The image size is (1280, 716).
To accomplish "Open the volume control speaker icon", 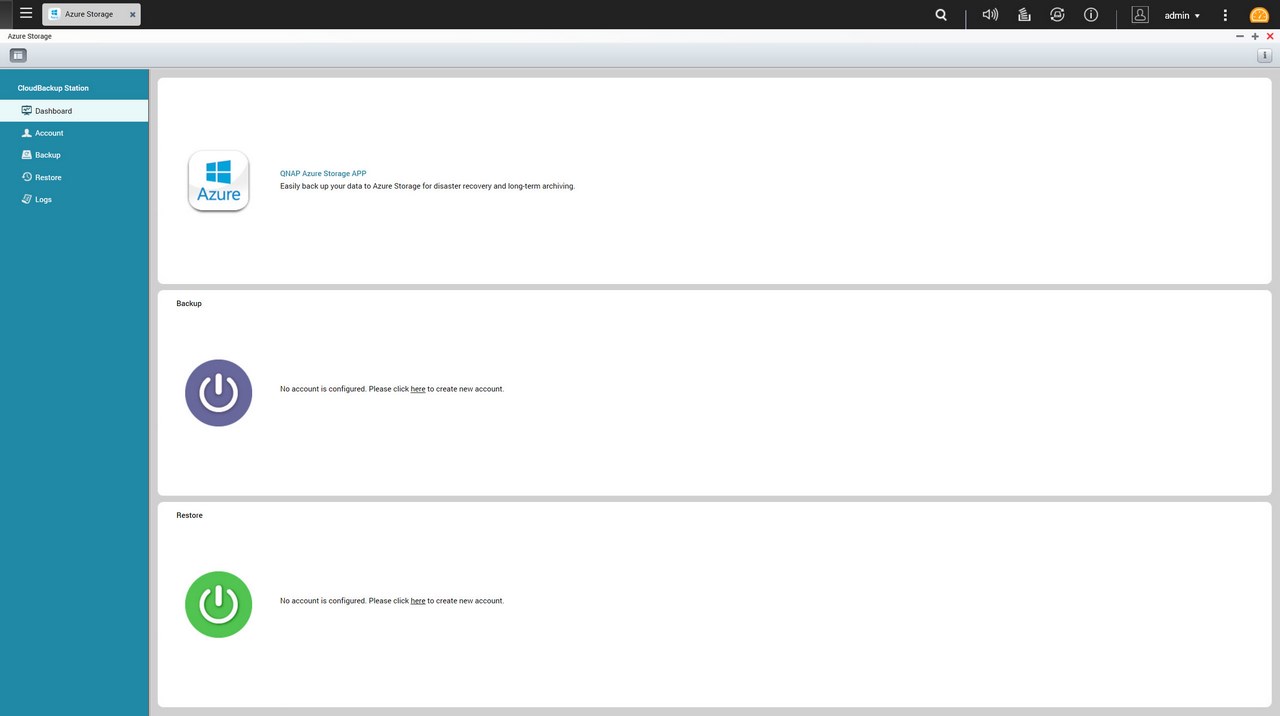I will (x=990, y=15).
